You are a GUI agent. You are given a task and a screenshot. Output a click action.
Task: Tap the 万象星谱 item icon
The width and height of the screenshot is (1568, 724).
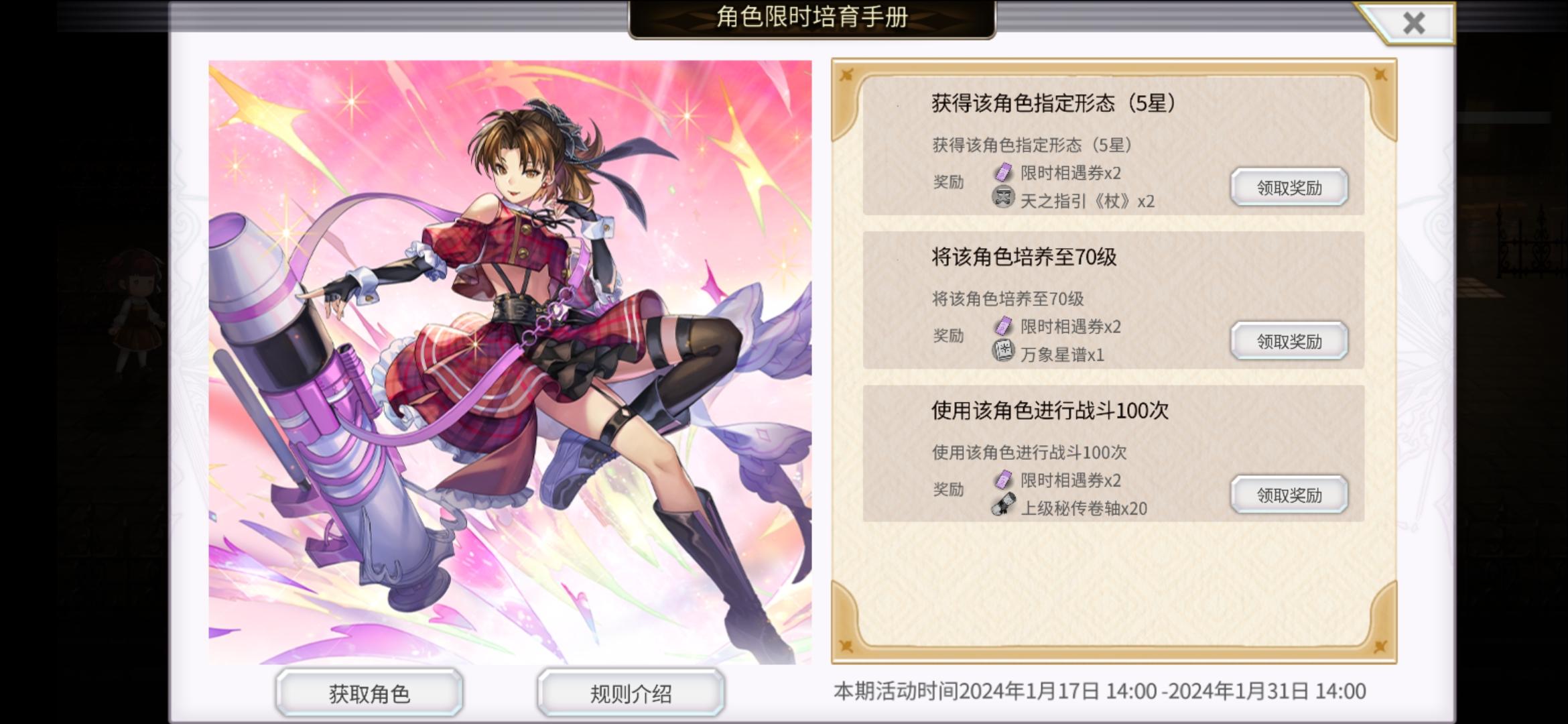pyautogui.click(x=1003, y=351)
